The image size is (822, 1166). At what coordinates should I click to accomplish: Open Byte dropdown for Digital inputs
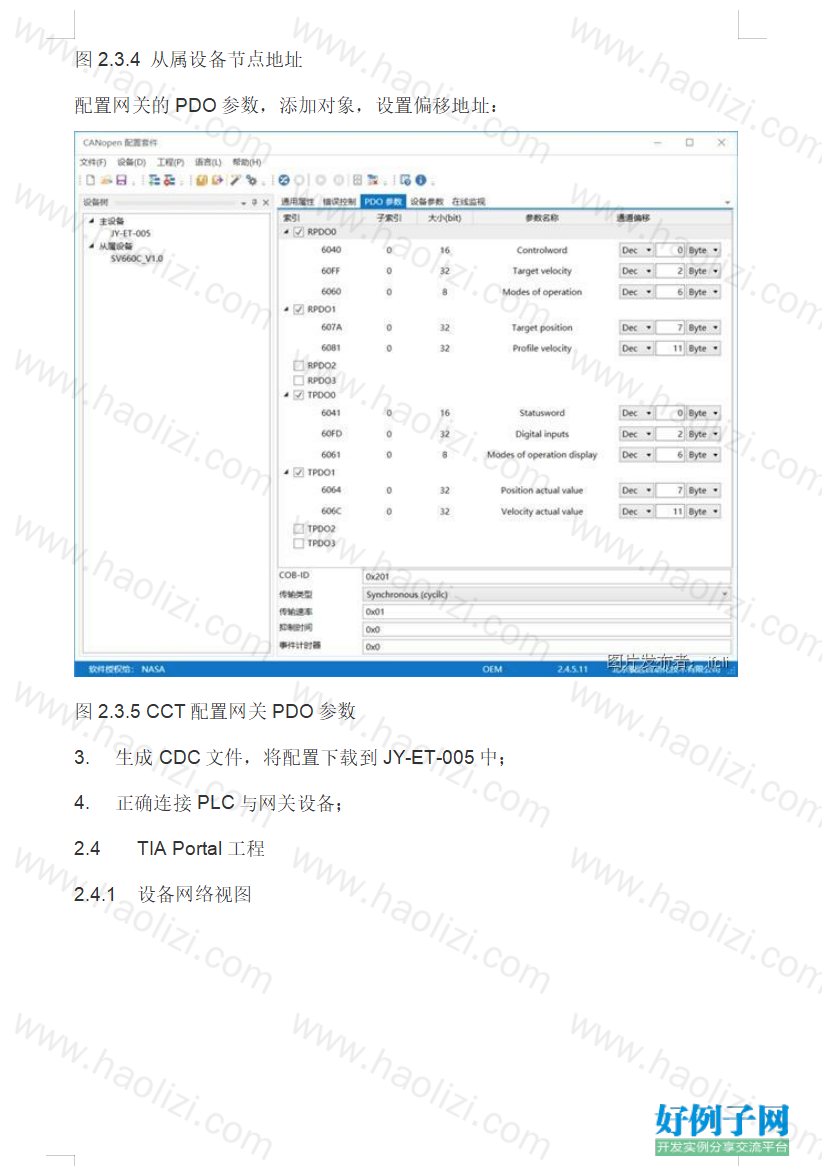pyautogui.click(x=703, y=434)
